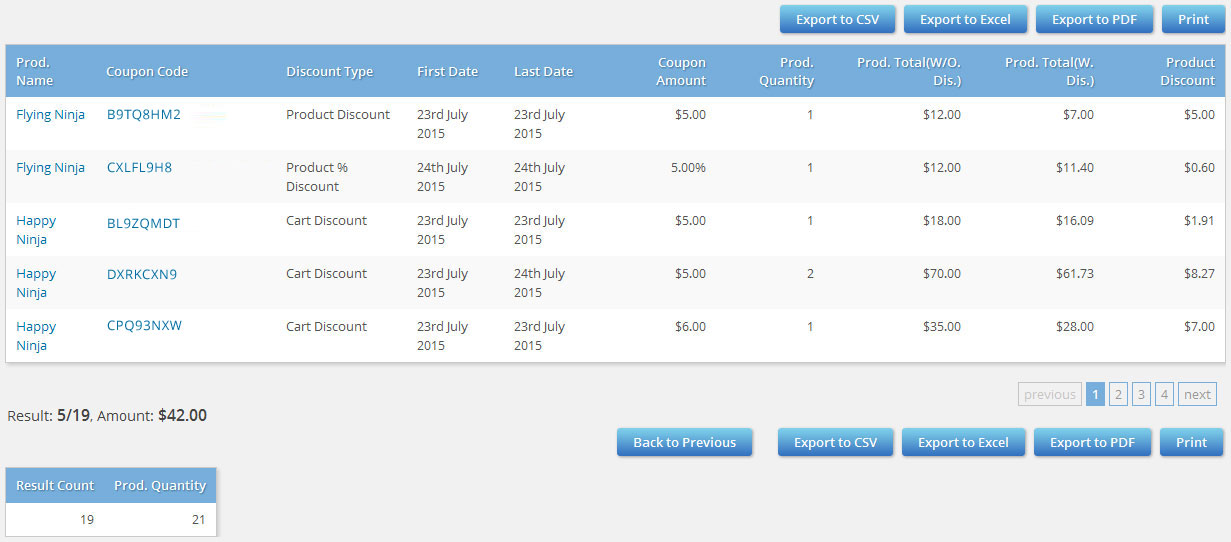Click the $0.60 product discount cell
This screenshot has height=542, width=1231.
(1200, 167)
